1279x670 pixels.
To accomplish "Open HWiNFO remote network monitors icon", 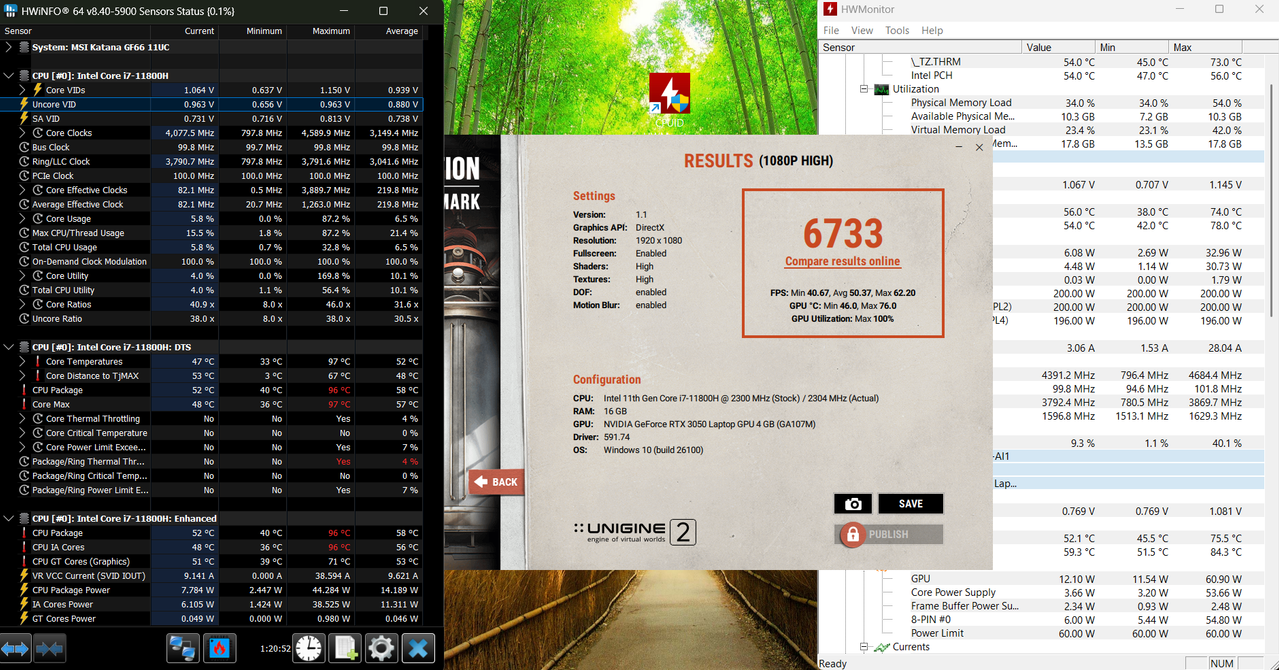I will 182,648.
